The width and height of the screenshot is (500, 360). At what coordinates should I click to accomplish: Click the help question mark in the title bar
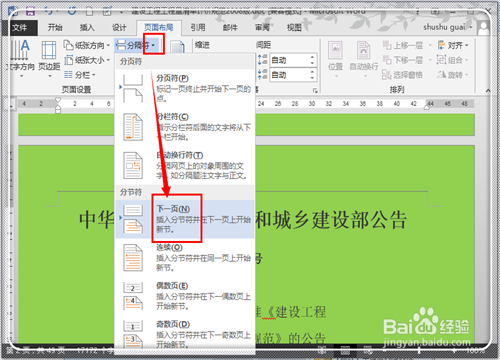[418, 12]
